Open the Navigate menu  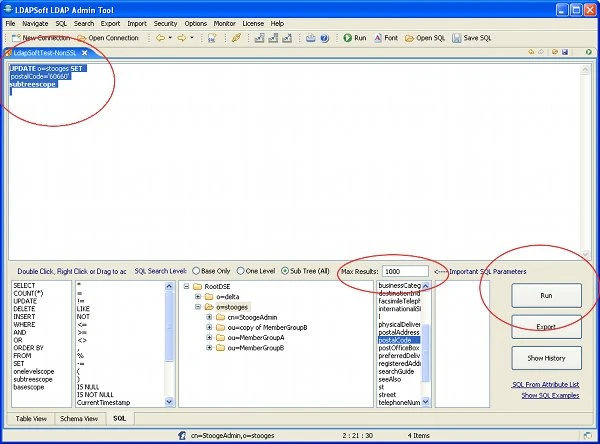35,23
